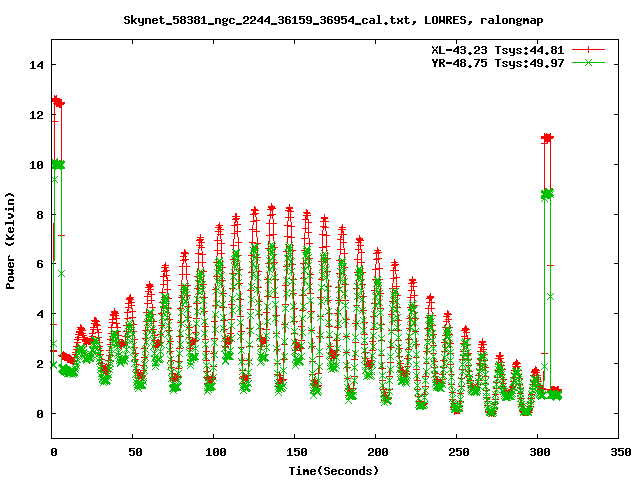Image resolution: width=640 pixels, height=480 pixels.
Task: Click y-axis tick label 4
Action: 40,314
